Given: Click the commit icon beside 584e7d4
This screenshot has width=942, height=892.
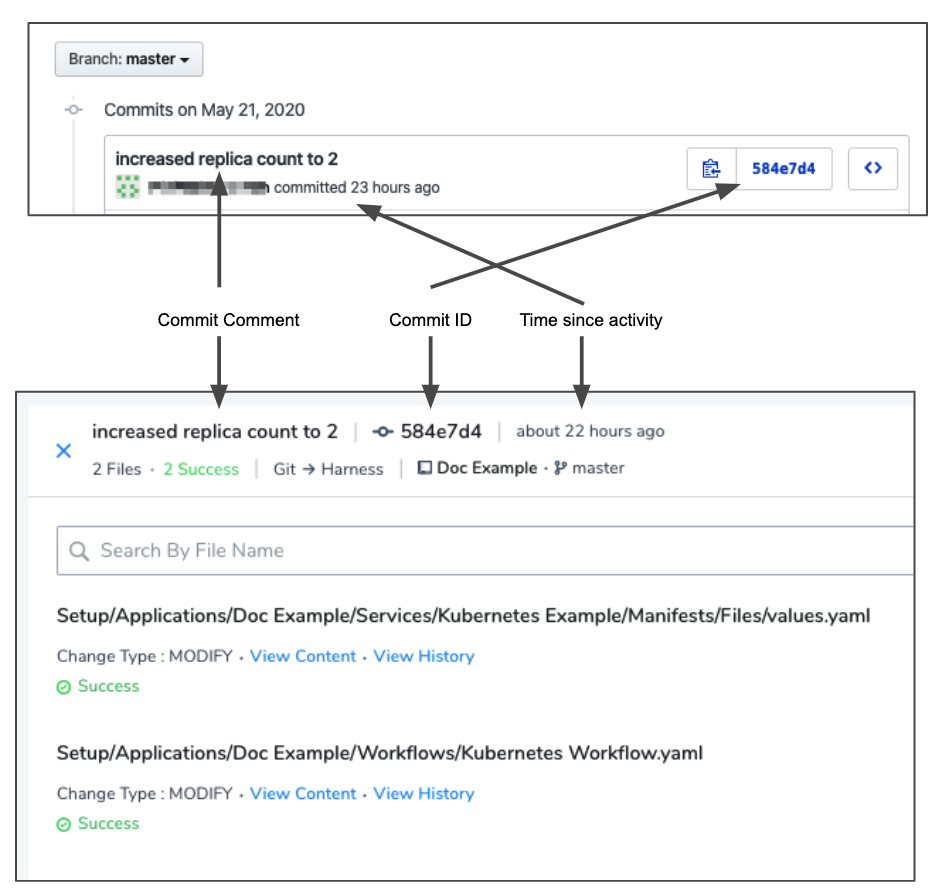Looking at the screenshot, I should pyautogui.click(x=383, y=431).
